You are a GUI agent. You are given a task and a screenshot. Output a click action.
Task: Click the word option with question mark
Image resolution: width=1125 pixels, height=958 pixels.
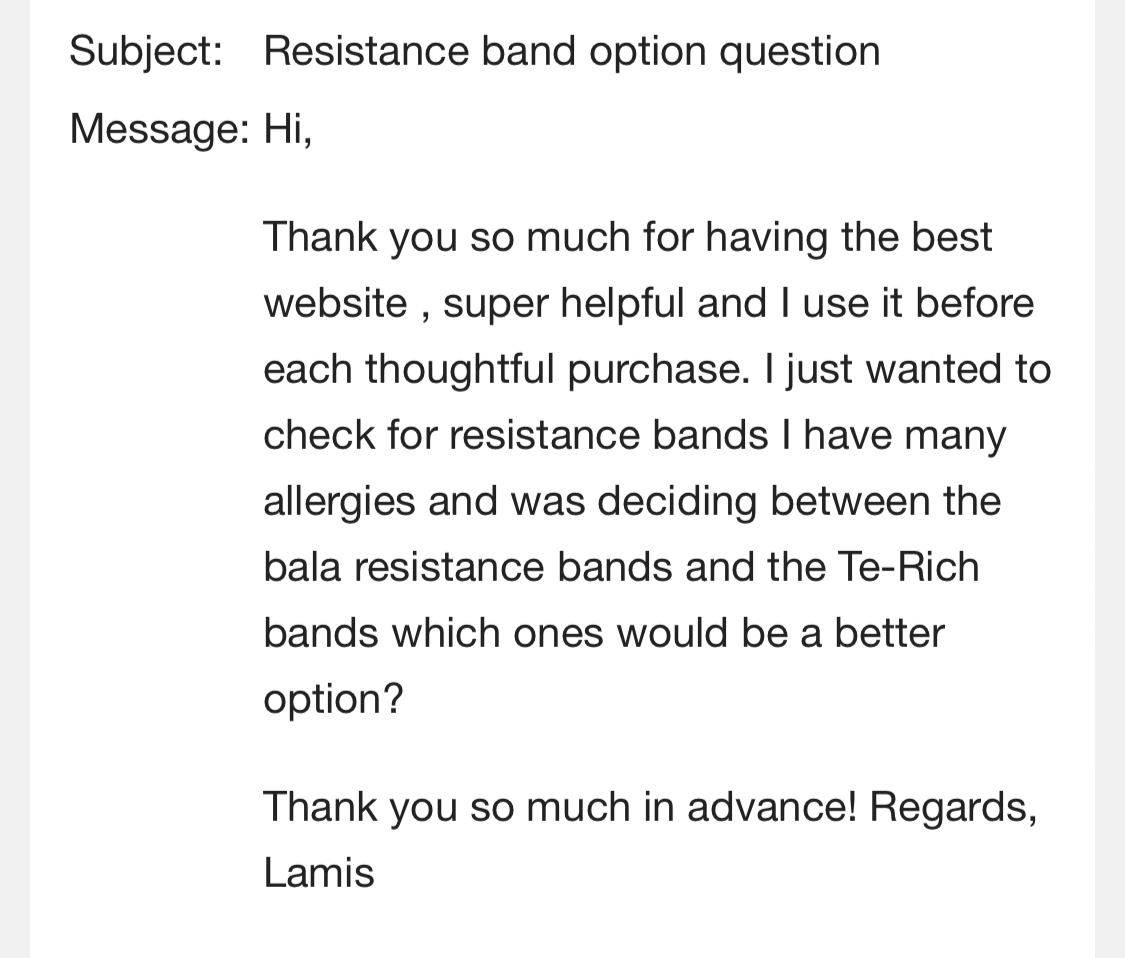pos(334,699)
